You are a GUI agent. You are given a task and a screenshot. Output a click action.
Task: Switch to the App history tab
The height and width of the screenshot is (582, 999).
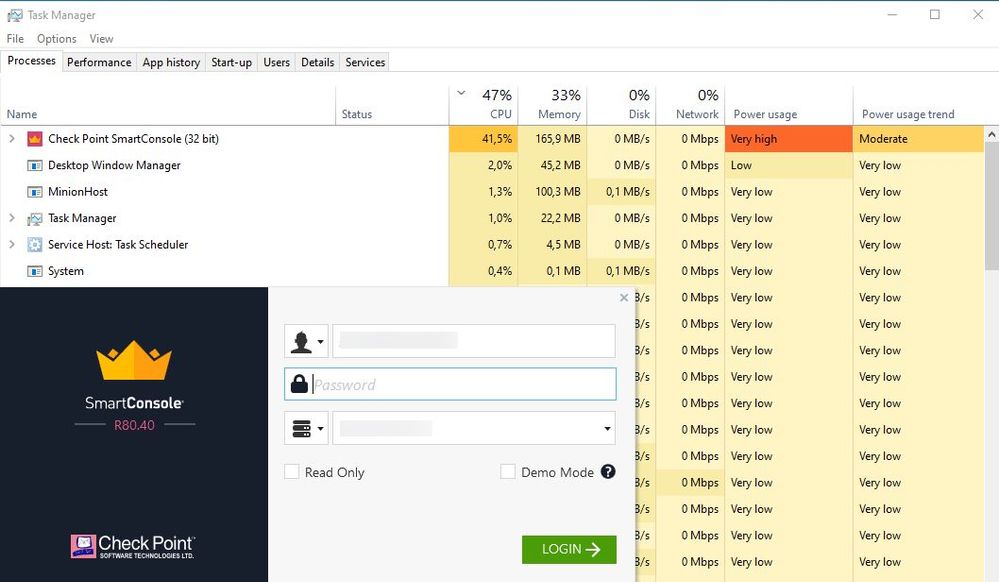pyautogui.click(x=171, y=62)
